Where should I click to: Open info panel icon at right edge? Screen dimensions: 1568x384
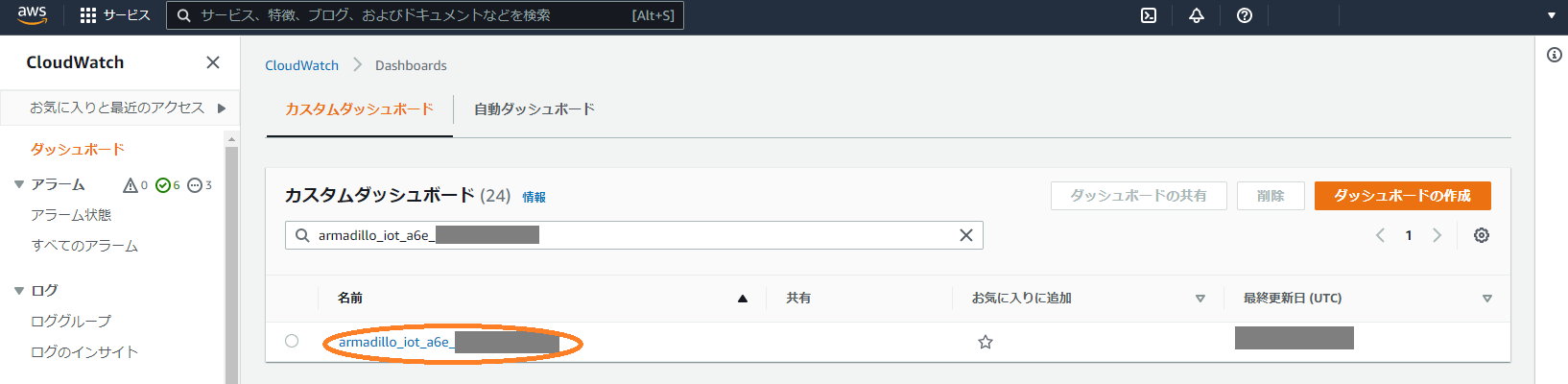[x=1555, y=55]
